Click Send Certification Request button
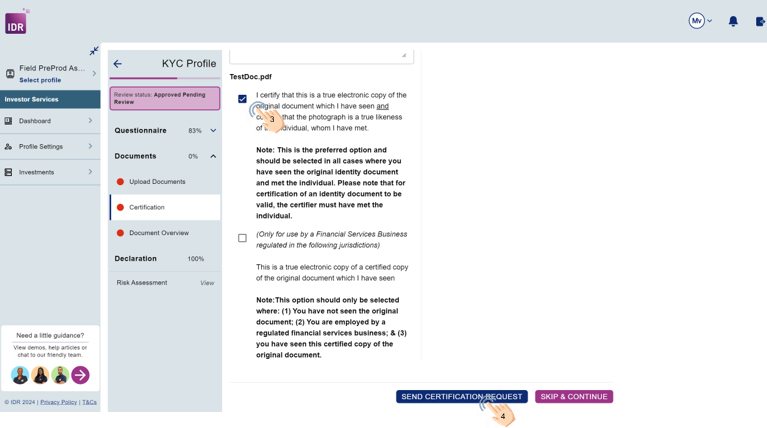The width and height of the screenshot is (767, 428). tap(461, 397)
